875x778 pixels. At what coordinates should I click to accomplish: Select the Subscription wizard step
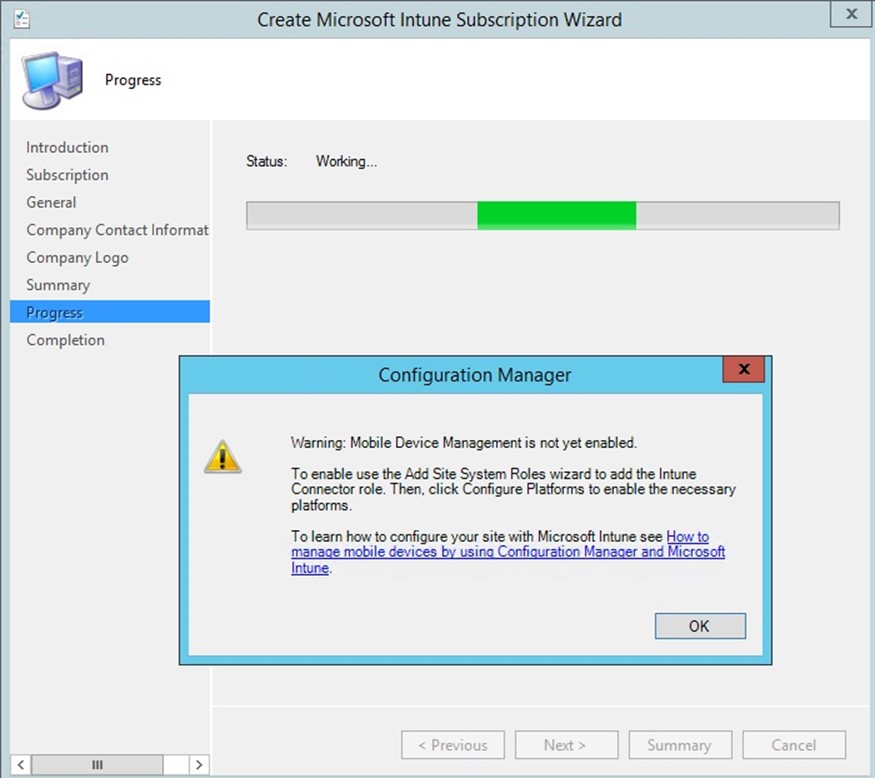(x=68, y=175)
